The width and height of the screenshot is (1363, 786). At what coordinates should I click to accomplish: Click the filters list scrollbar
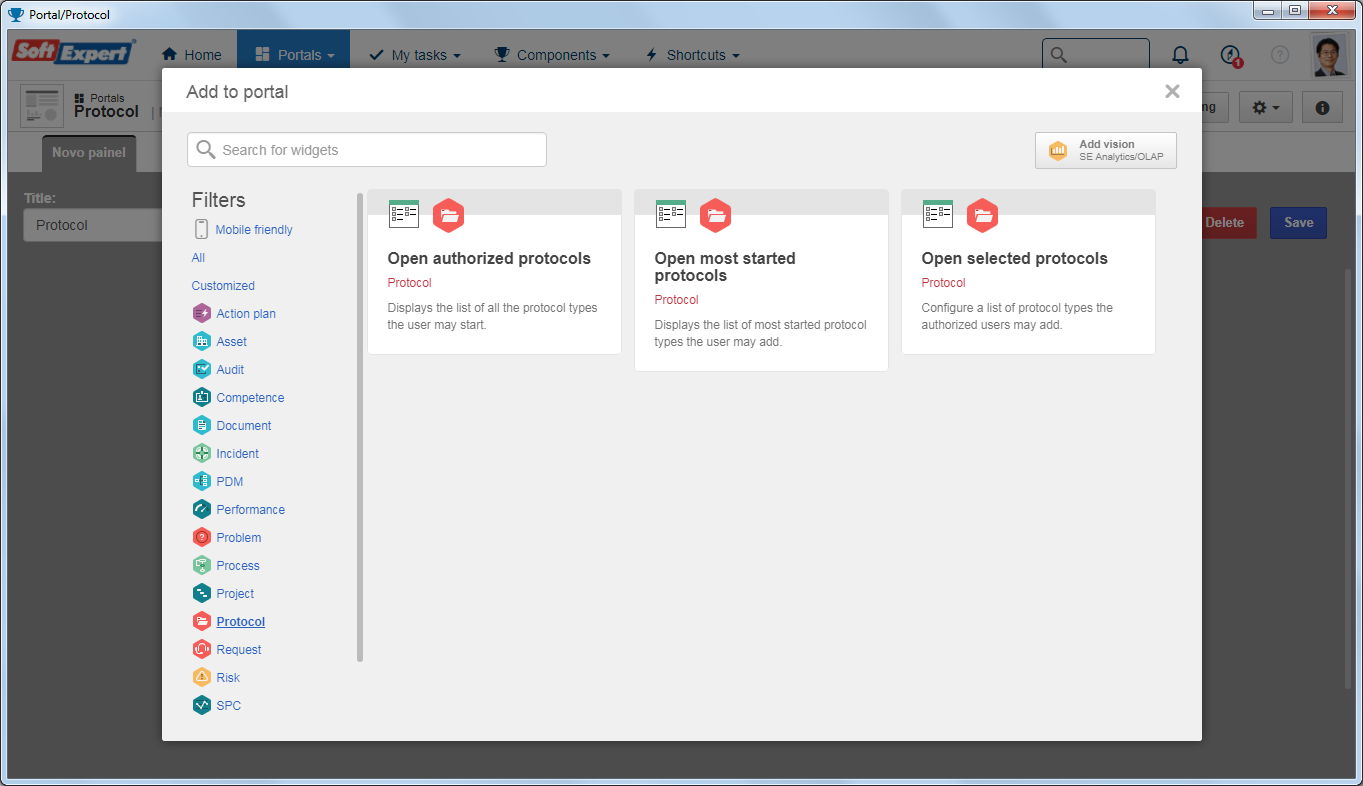pyautogui.click(x=360, y=427)
